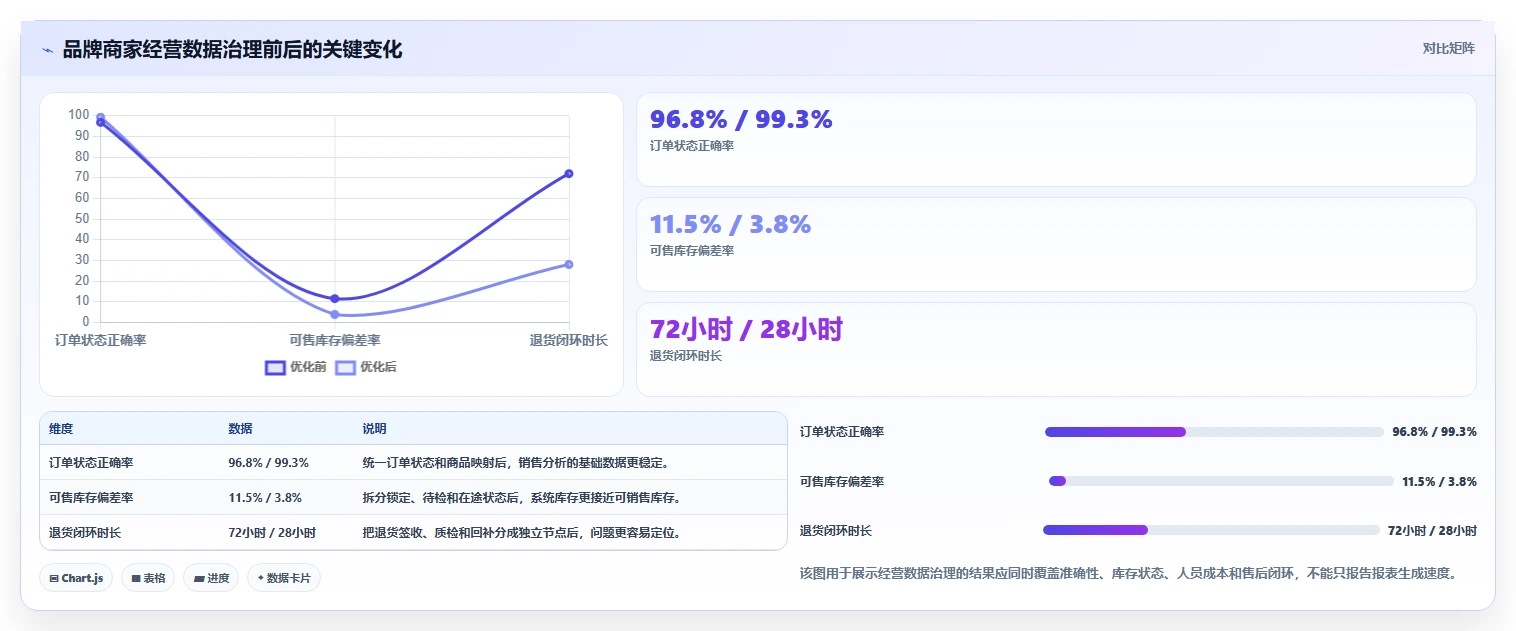1516x631 pixels.
Task: Click the lightning icon beside the title
Action: 48,50
